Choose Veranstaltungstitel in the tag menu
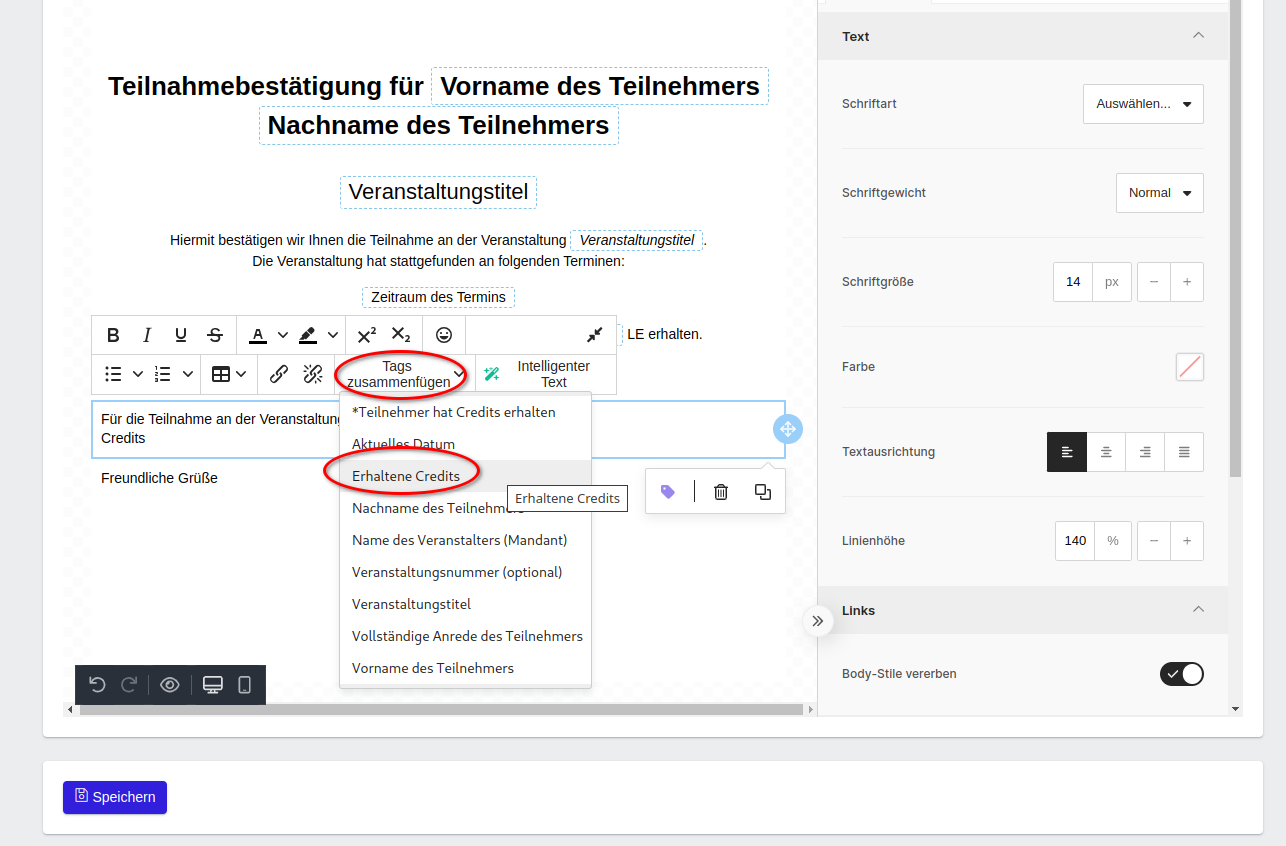 pos(411,604)
